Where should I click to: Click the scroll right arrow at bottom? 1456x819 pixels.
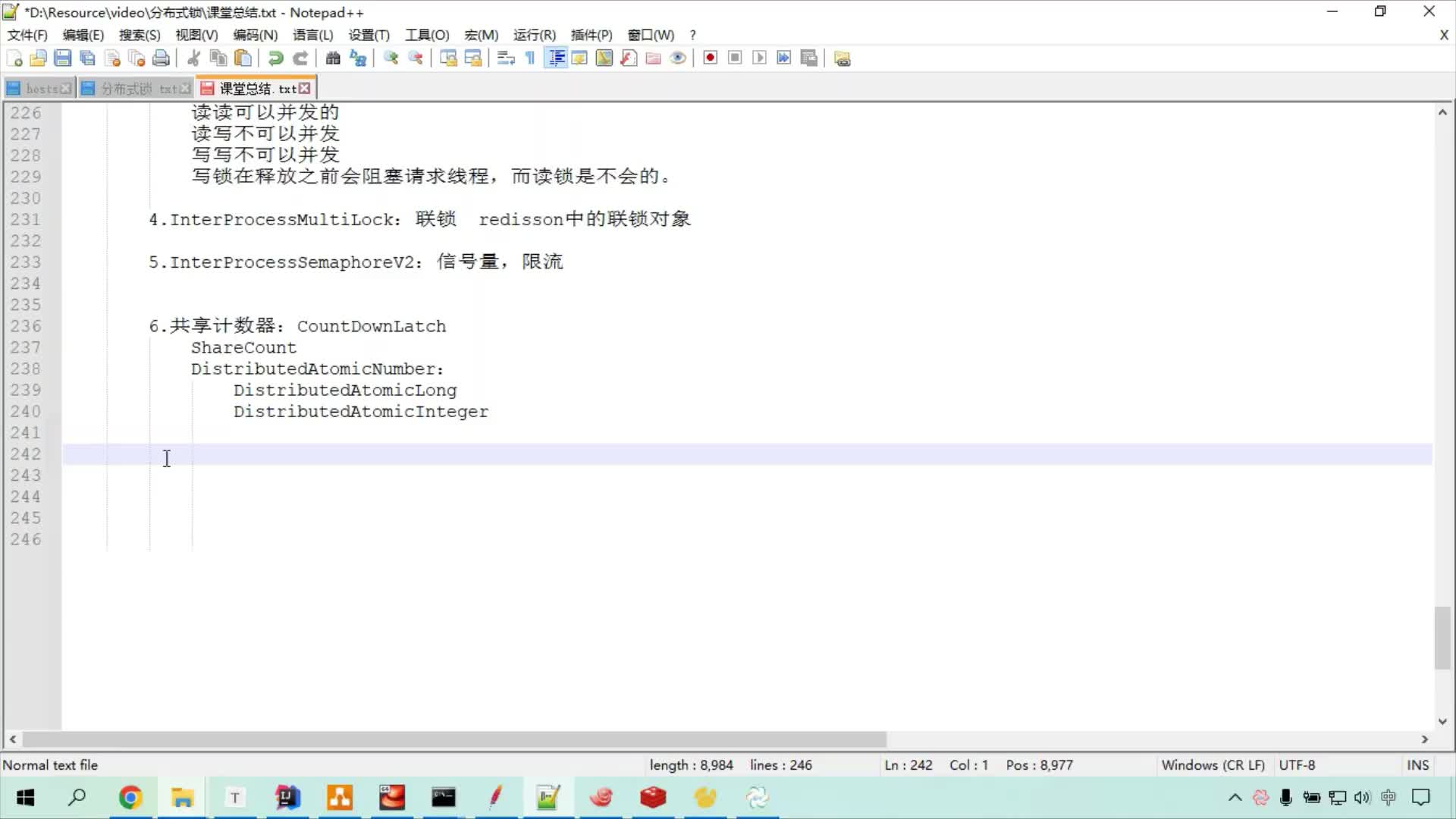click(1425, 739)
